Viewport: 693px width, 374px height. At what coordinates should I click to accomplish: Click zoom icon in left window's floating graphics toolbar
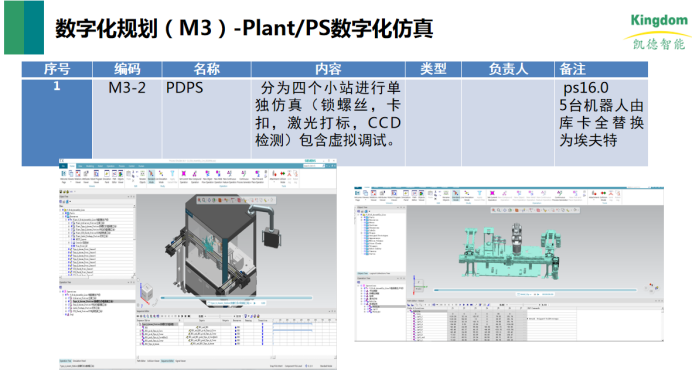point(204,200)
